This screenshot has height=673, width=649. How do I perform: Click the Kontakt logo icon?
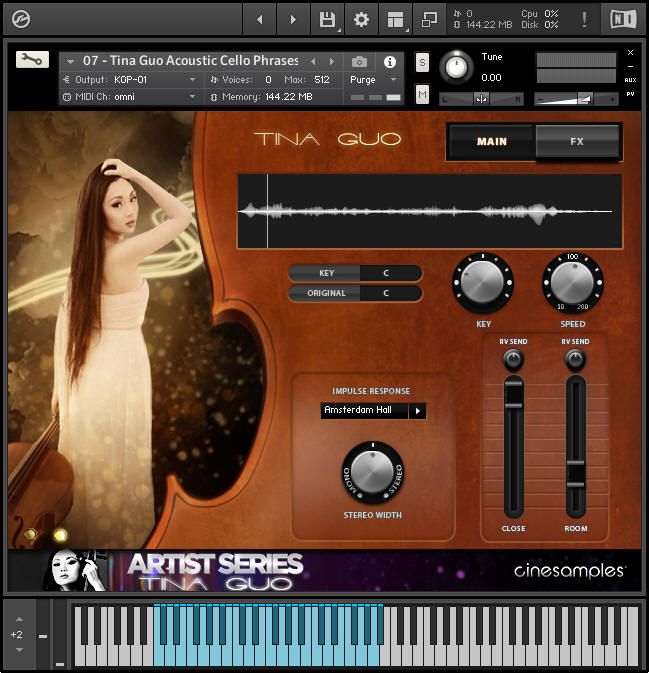[x=21, y=19]
